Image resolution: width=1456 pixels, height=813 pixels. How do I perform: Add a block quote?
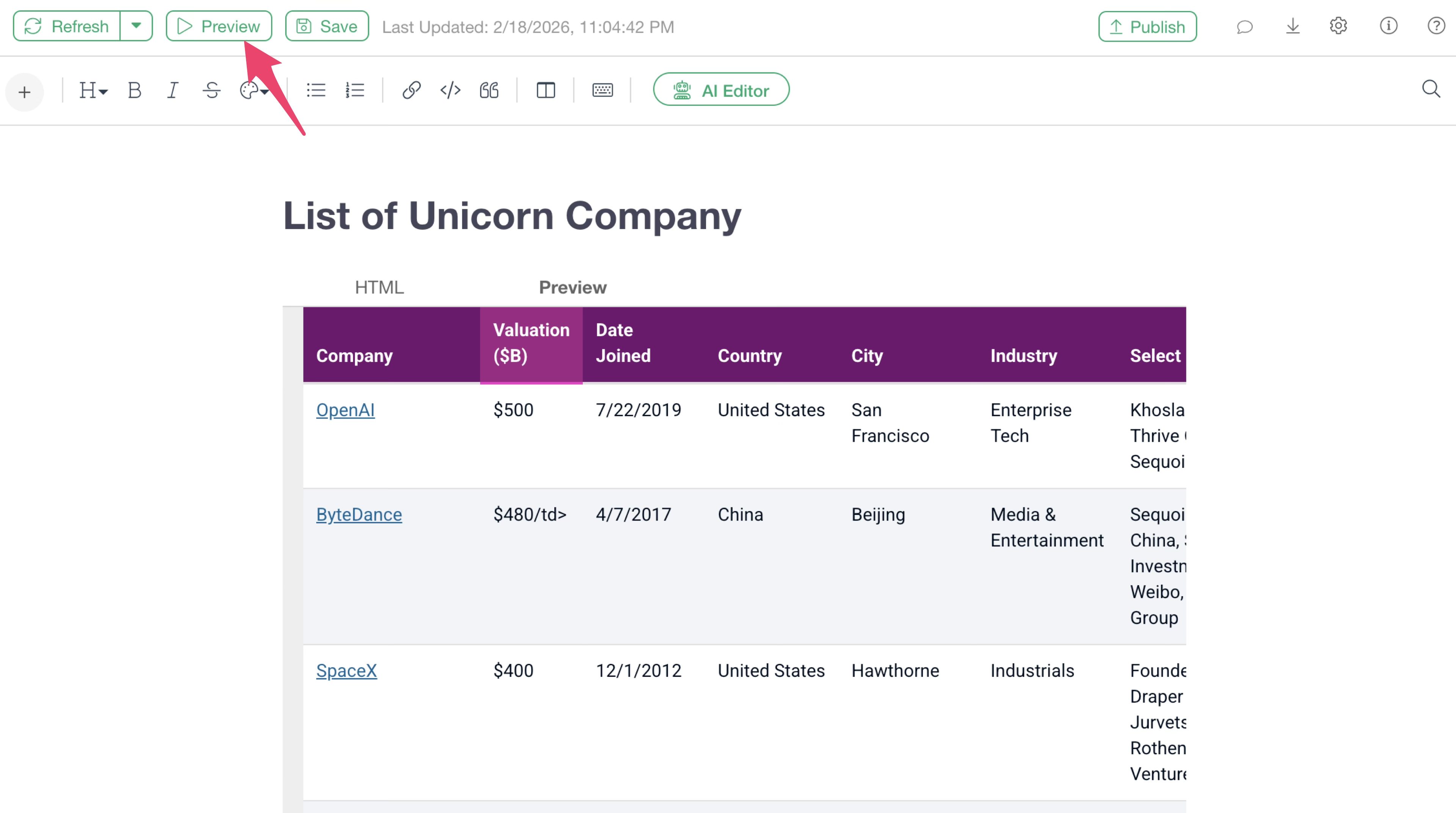pyautogui.click(x=489, y=91)
